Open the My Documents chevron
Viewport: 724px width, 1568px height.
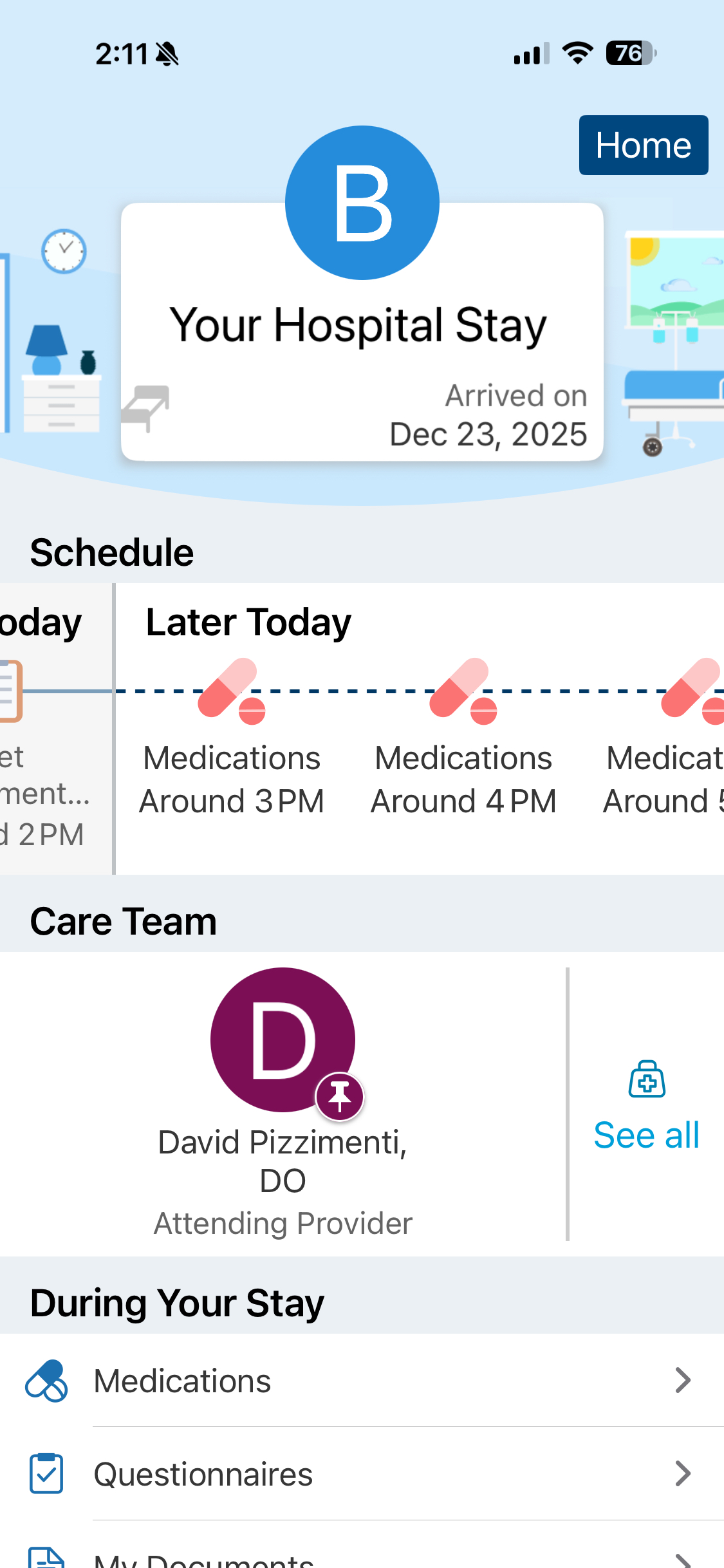coord(683,1560)
